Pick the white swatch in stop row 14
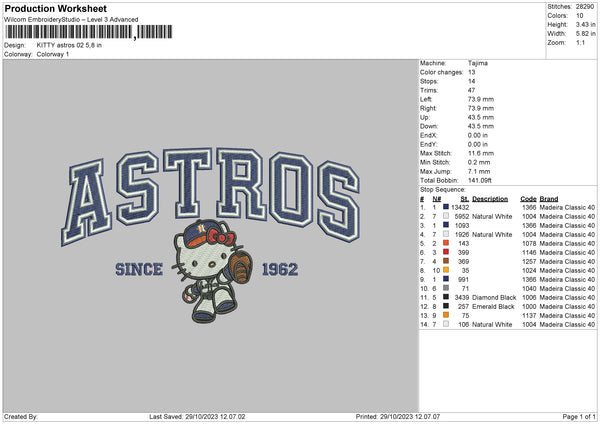 446,324
